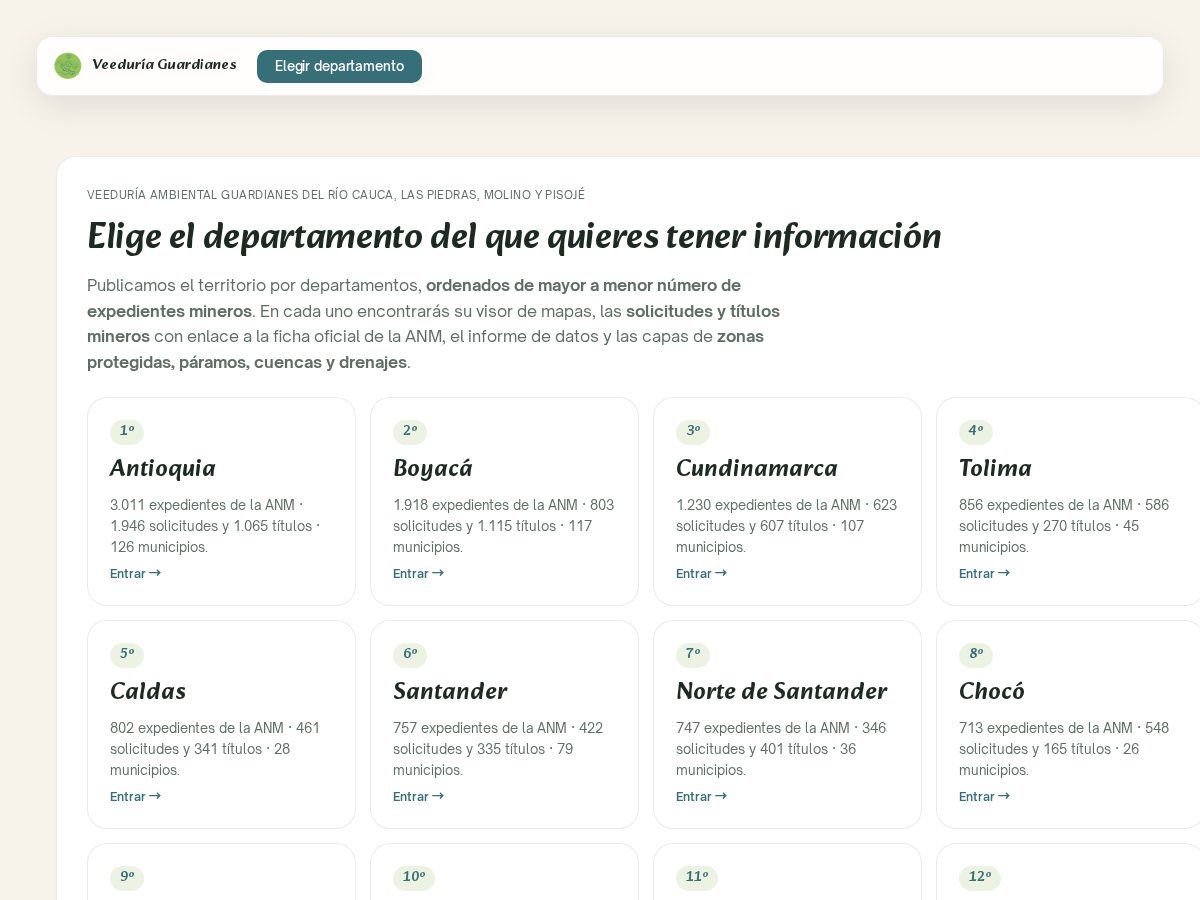Screen dimensions: 1200x900
Task: Click the 11º rank badge
Action: coord(697,877)
